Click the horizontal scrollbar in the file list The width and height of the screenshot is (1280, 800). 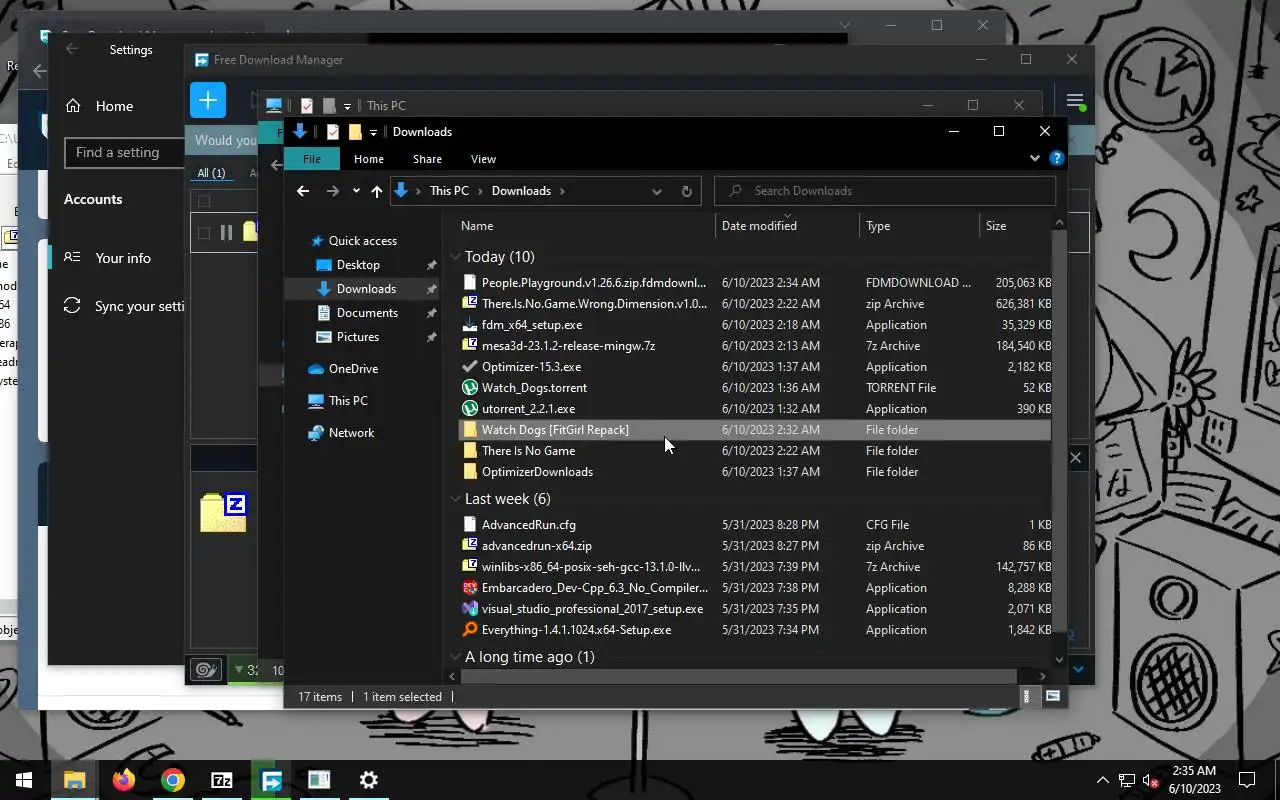[740, 676]
